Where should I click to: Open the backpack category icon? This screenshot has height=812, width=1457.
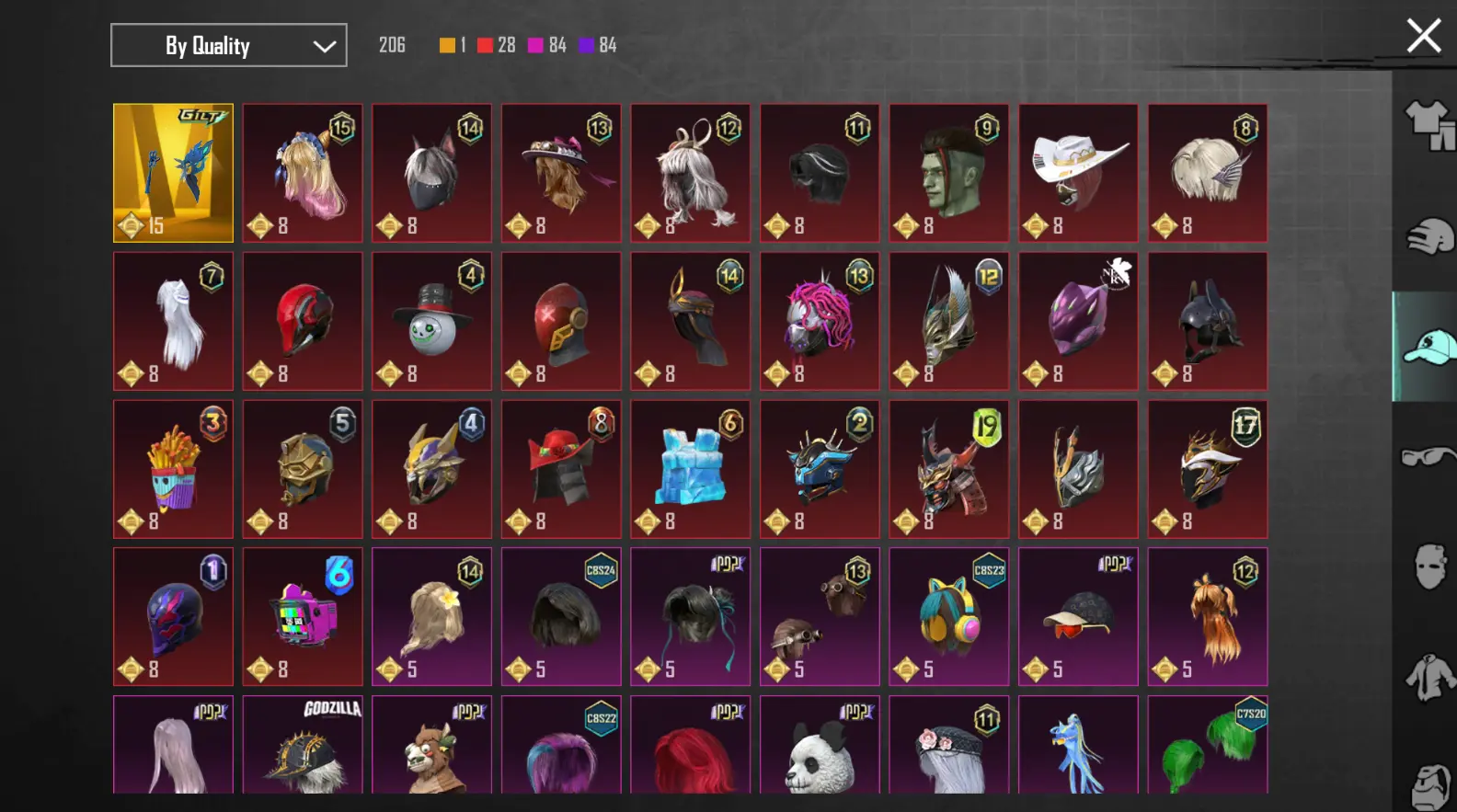1431,786
